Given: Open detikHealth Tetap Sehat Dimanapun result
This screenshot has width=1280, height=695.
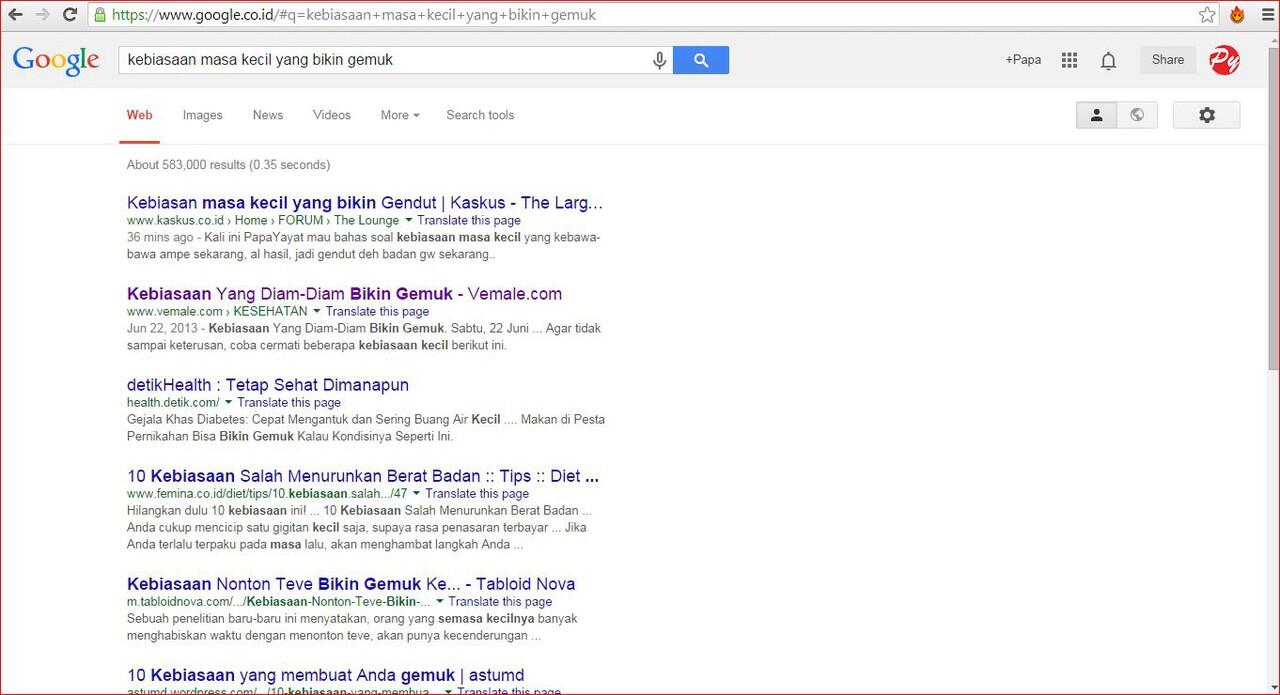Looking at the screenshot, I should point(268,385).
